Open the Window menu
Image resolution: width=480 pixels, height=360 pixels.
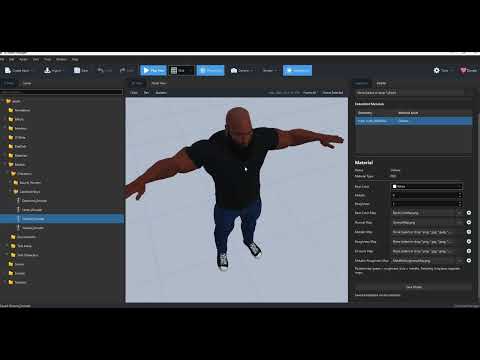point(61,59)
